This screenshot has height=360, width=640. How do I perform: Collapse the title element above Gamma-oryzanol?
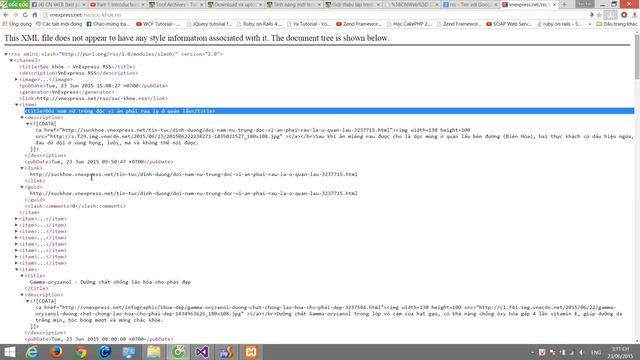(22, 276)
